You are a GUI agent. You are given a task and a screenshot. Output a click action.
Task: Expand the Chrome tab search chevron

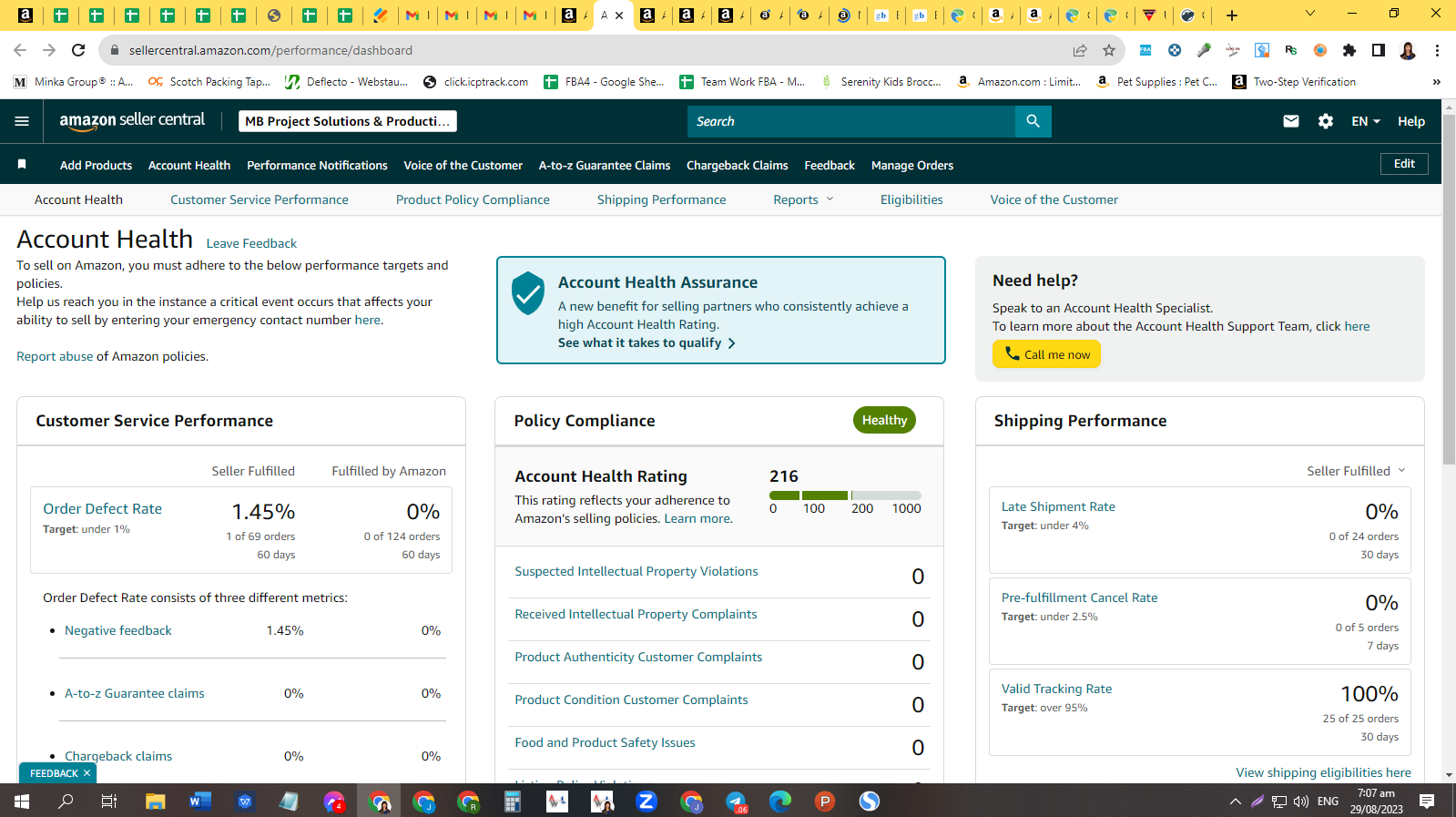[x=1310, y=14]
